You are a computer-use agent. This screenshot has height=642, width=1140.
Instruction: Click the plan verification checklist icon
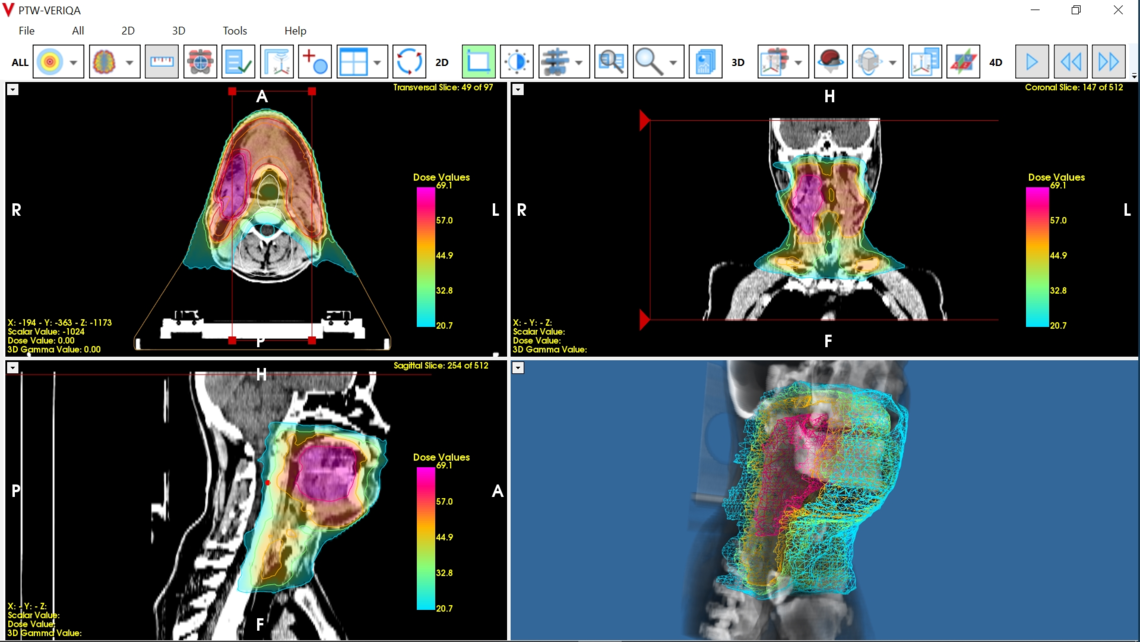tap(236, 61)
